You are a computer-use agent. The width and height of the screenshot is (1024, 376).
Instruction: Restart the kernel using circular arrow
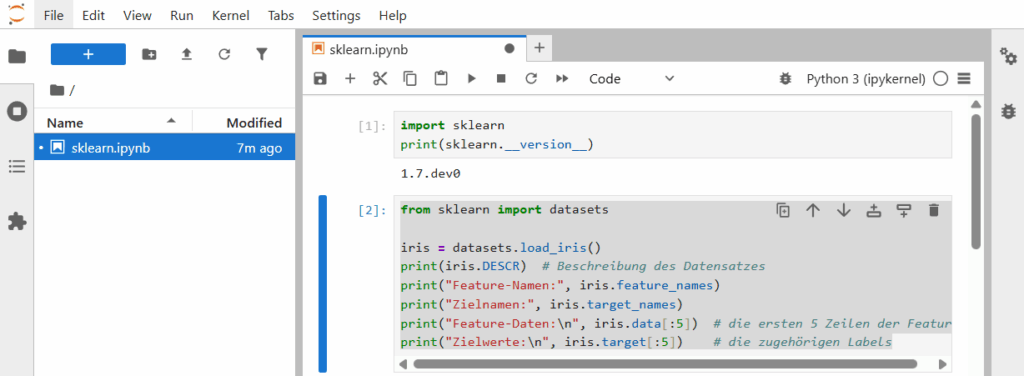[x=531, y=78]
